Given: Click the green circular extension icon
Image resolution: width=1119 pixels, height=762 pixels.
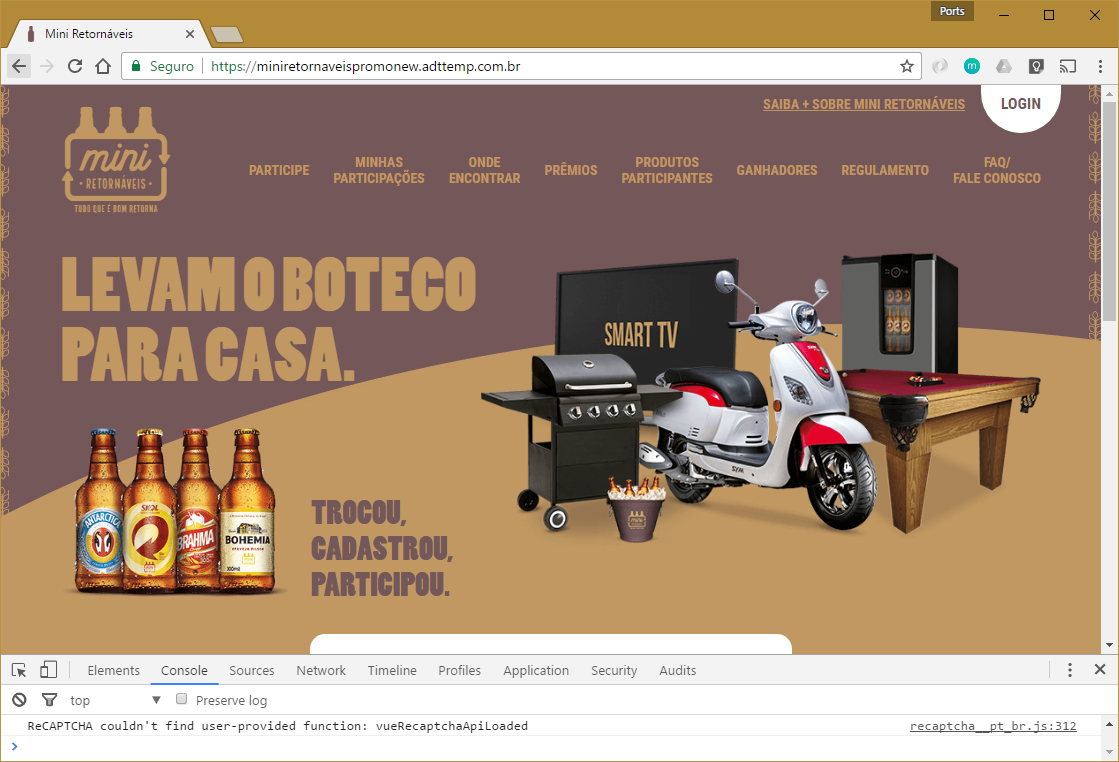Looking at the screenshot, I should [x=971, y=65].
